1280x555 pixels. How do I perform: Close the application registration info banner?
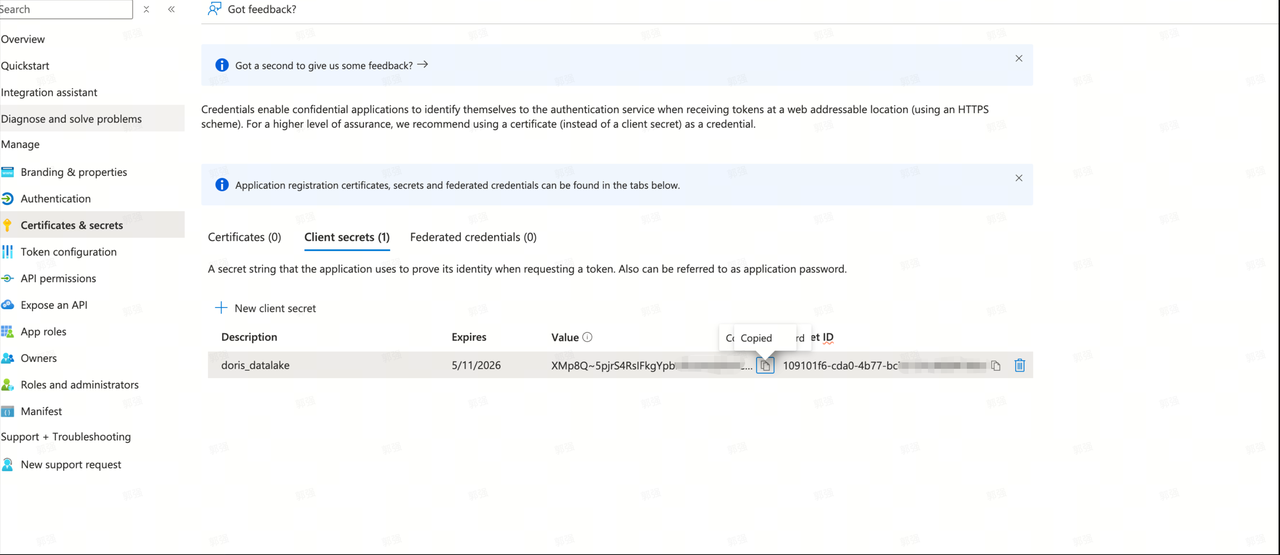coord(1019,178)
